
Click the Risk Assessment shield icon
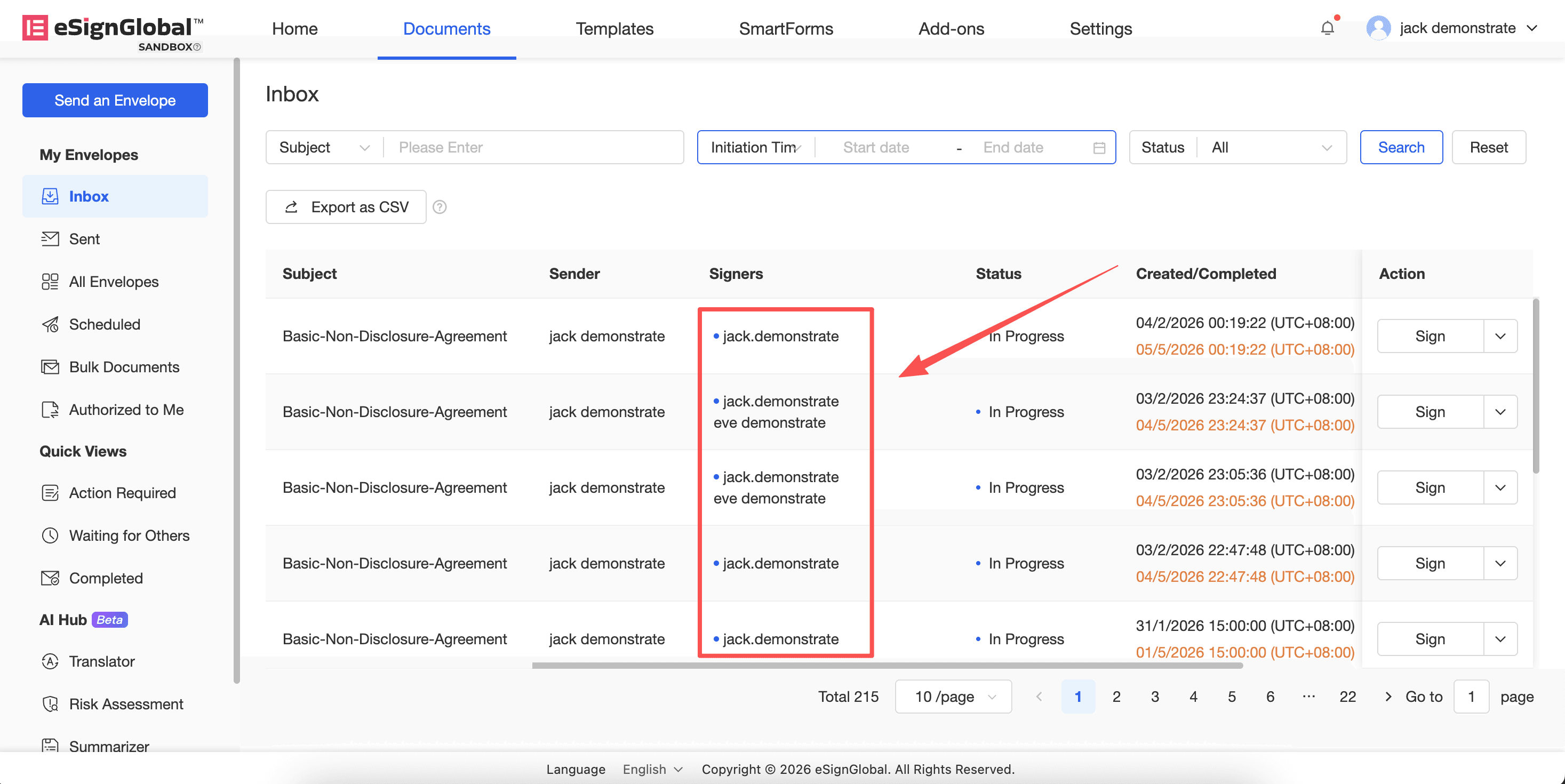pyautogui.click(x=50, y=704)
